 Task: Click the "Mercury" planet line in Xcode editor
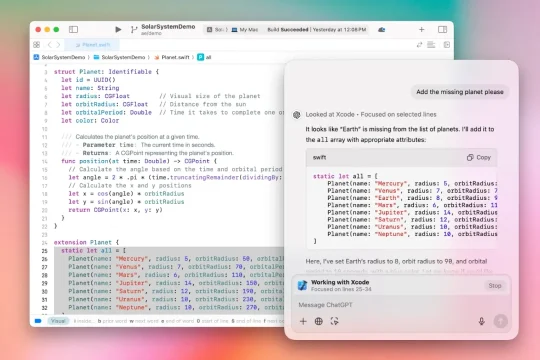click(x=176, y=259)
